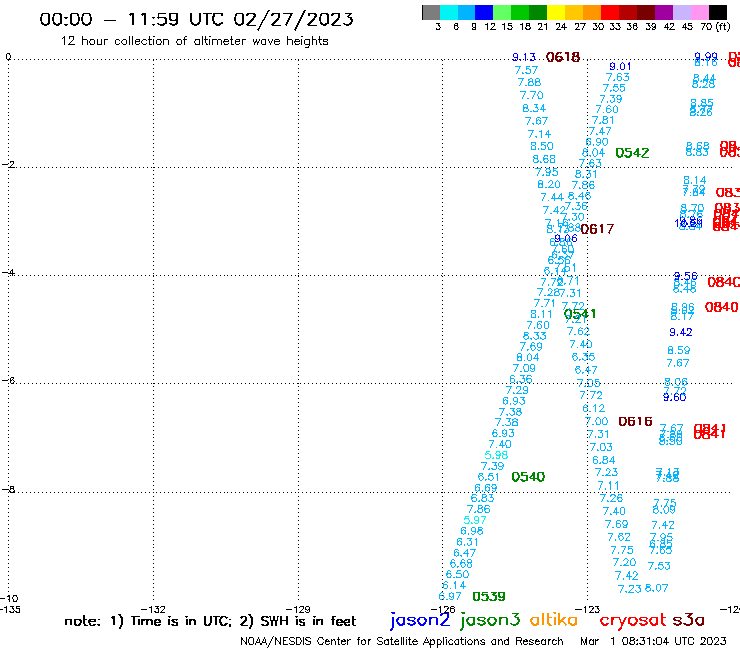Screen dimensions: 740x650
Task: Click the 8.50 wave height value
Action: click(x=542, y=146)
